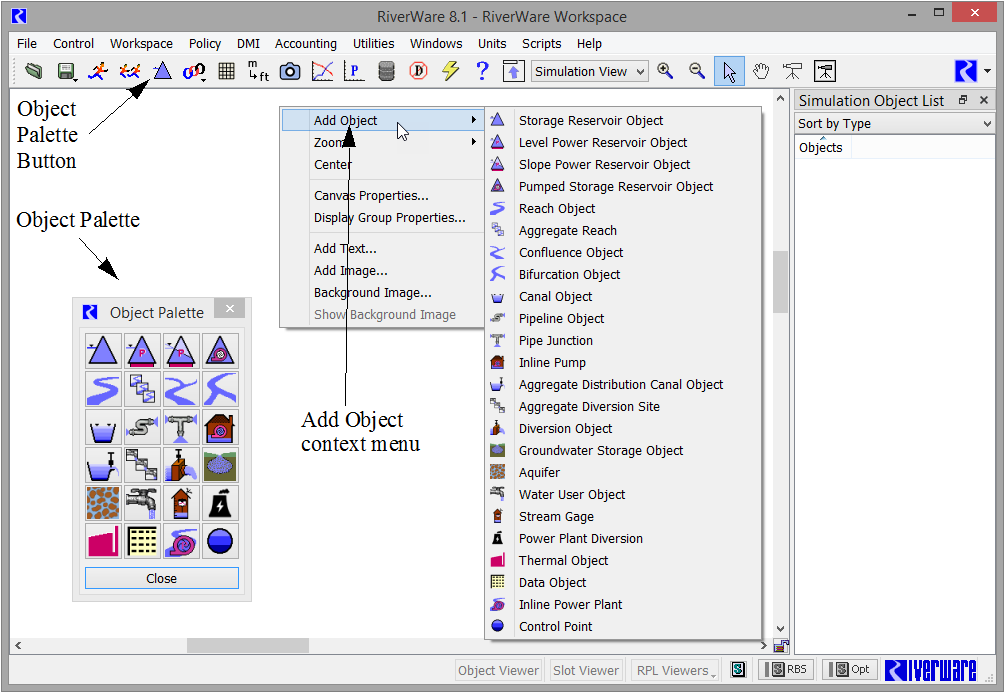Image resolution: width=1006 pixels, height=696 pixels.
Task: Pick the Pipe Junction icon in palette
Action: click(182, 427)
